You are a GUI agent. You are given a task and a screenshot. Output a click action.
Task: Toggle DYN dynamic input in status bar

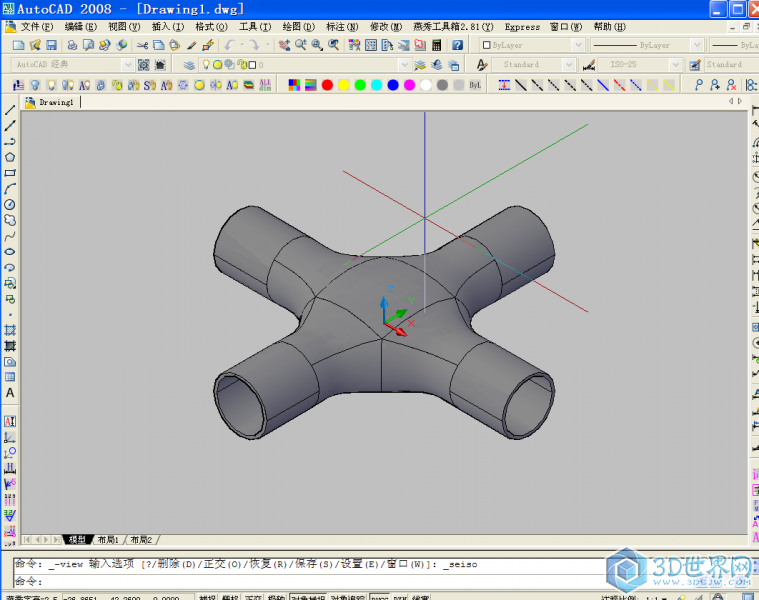point(400,597)
